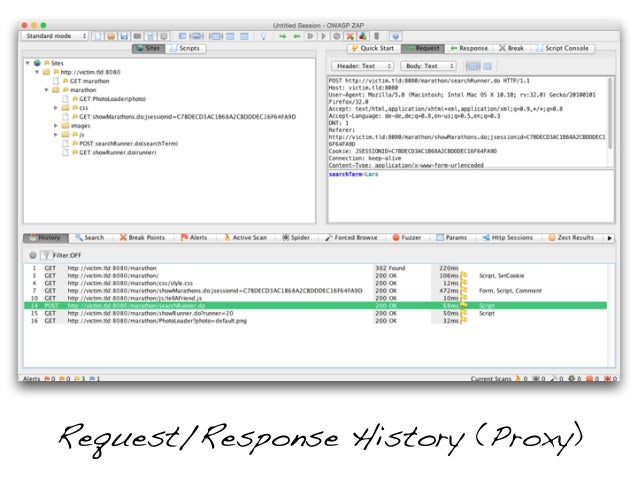
Task: Expand the css folder node
Action: [56, 108]
